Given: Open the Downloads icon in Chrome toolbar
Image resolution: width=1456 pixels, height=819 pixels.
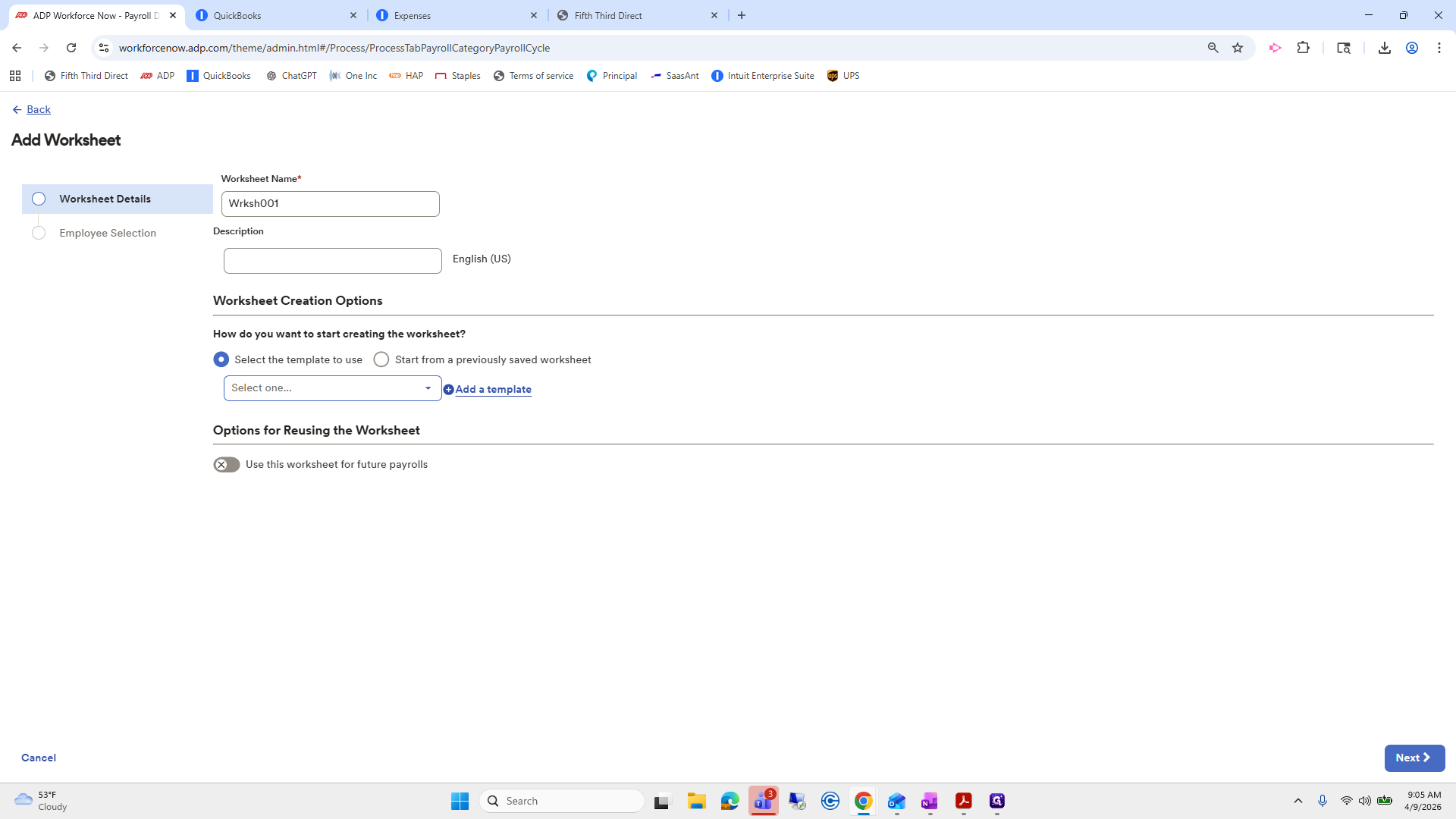Looking at the screenshot, I should coord(1384,48).
